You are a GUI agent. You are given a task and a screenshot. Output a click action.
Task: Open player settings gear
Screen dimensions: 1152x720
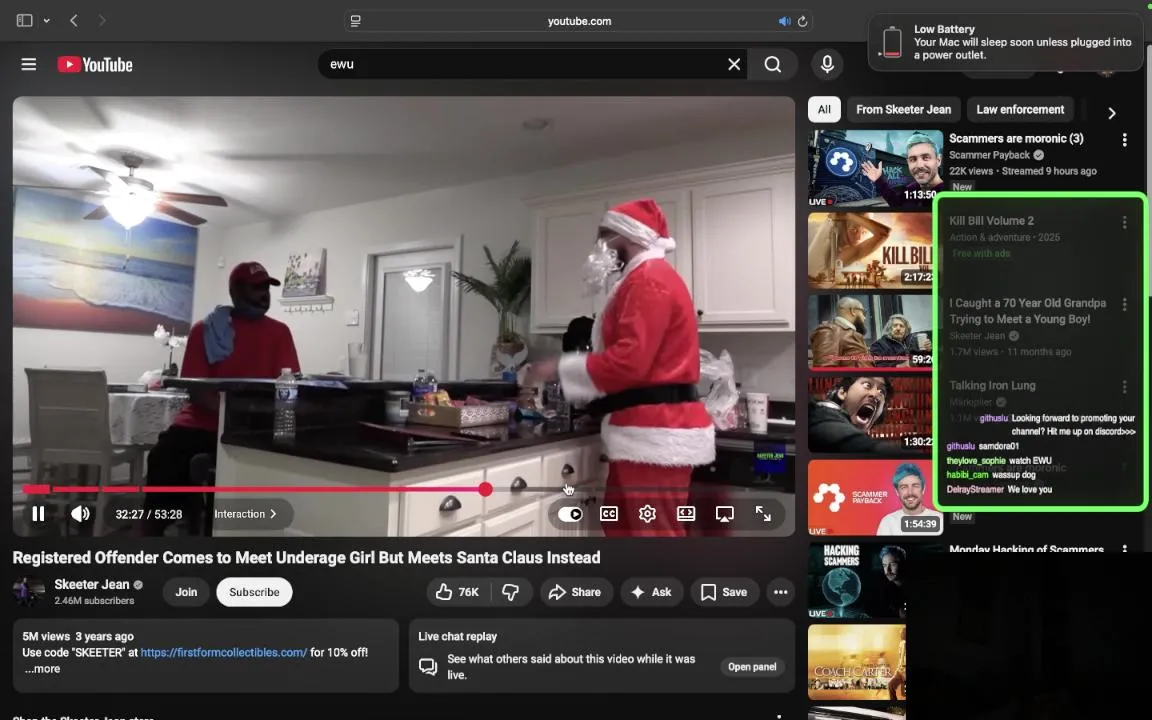(647, 514)
